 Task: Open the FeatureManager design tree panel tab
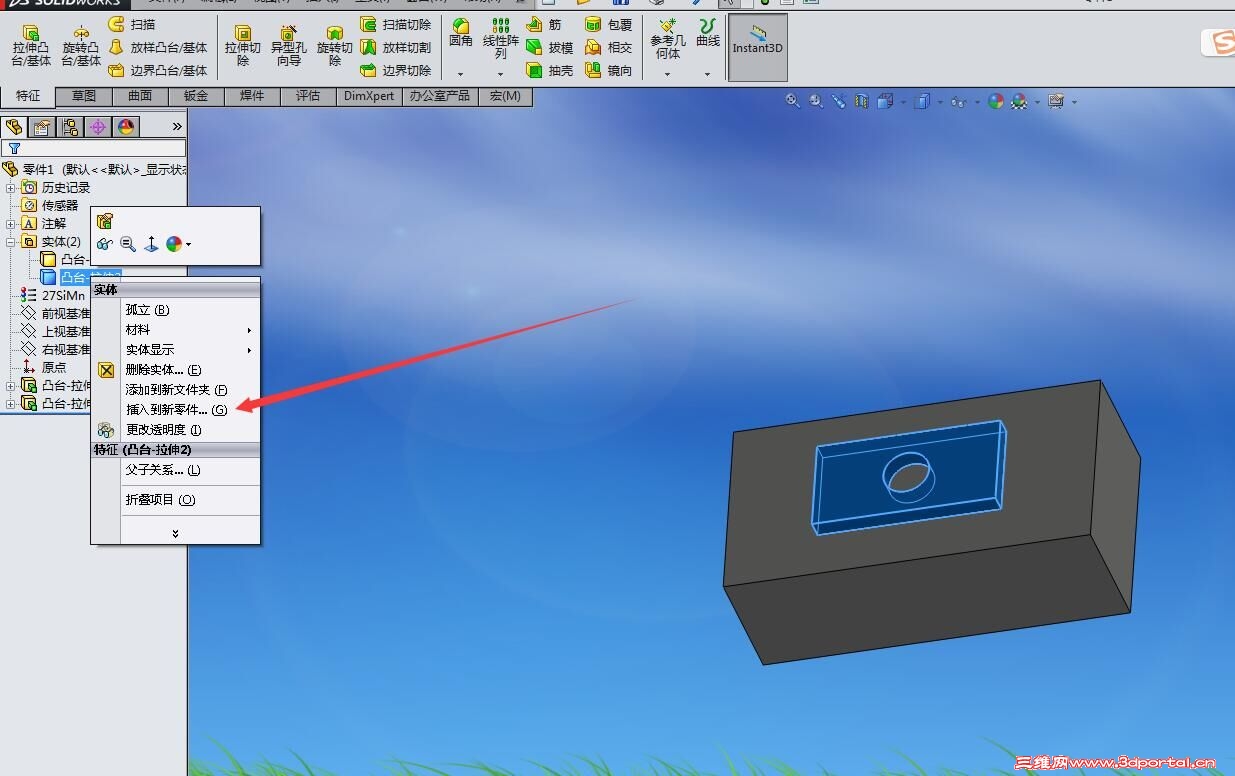click(14, 127)
